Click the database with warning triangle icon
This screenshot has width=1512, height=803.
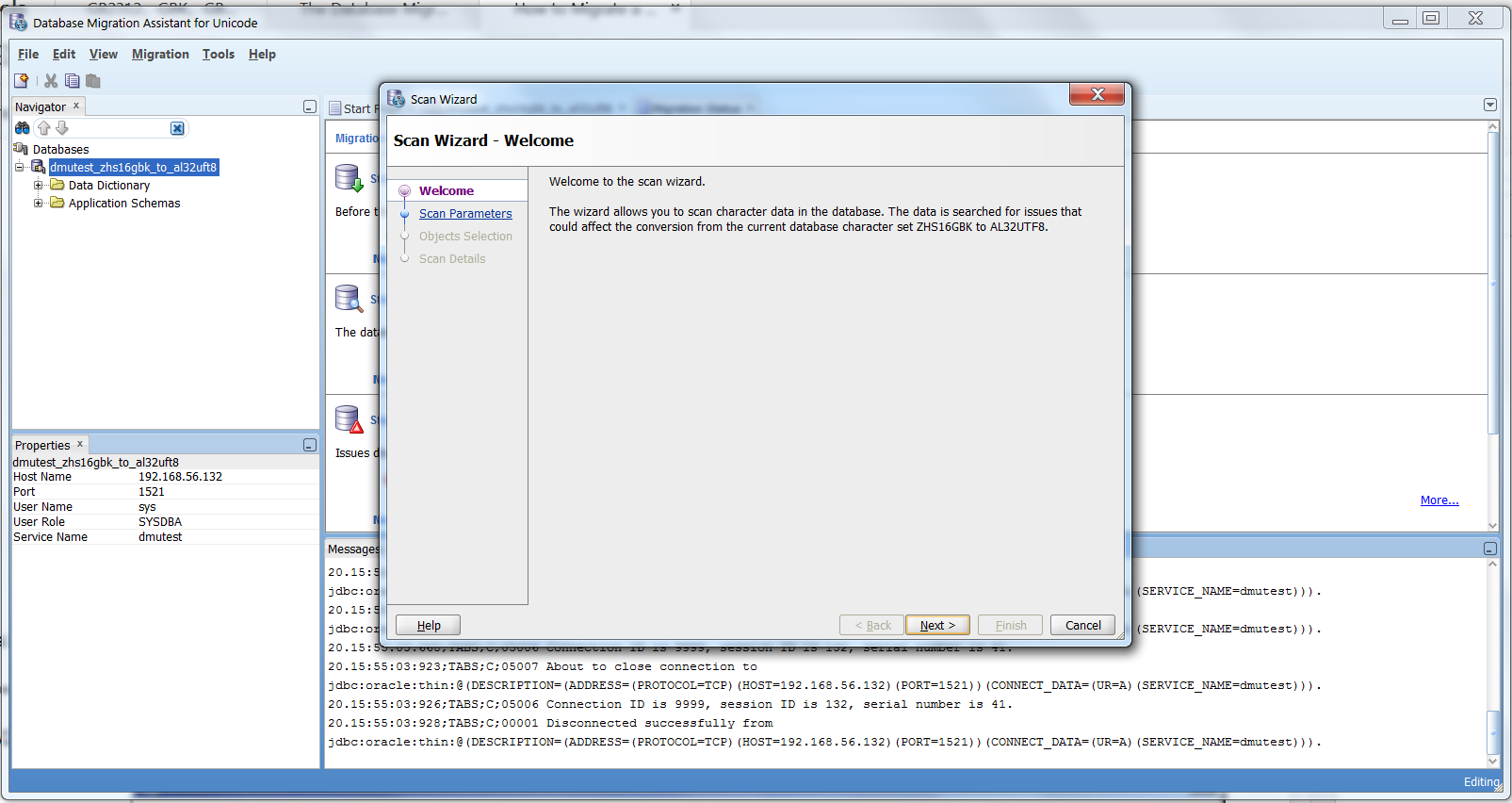350,419
